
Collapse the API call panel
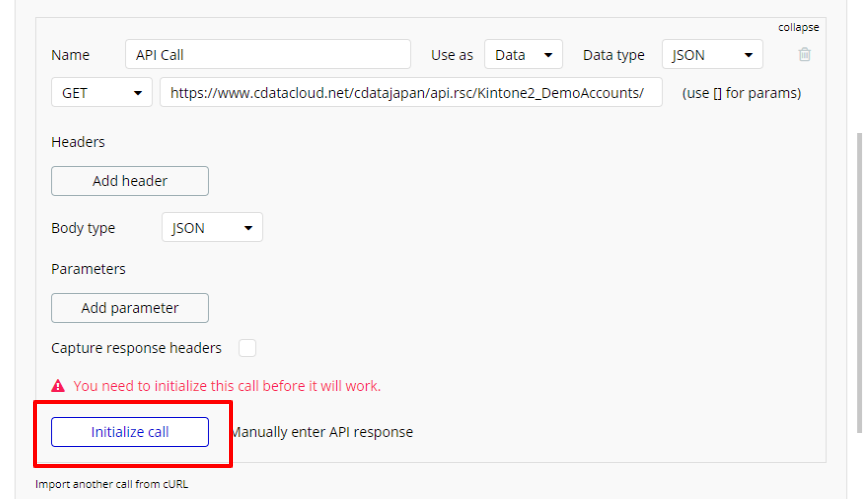point(798,27)
